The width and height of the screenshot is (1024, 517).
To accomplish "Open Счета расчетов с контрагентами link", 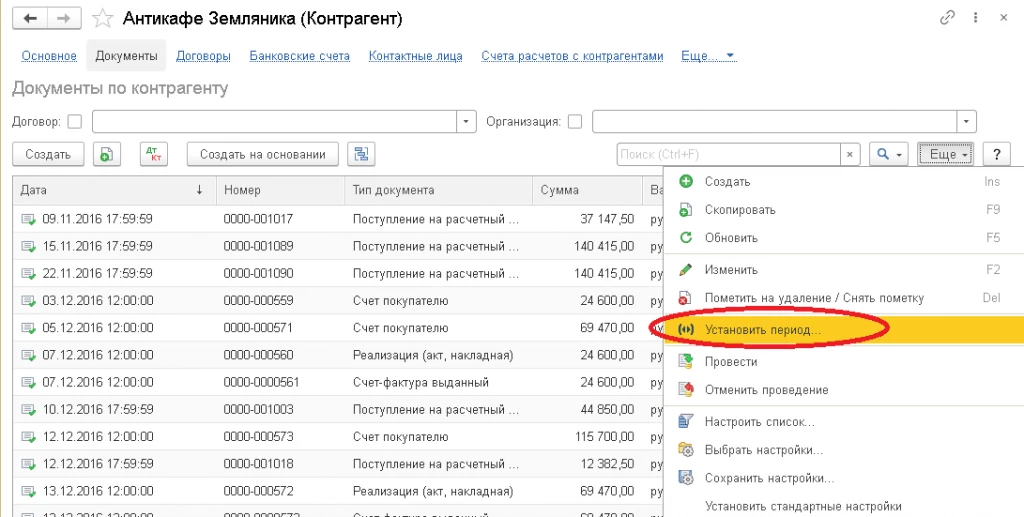I will tap(572, 56).
